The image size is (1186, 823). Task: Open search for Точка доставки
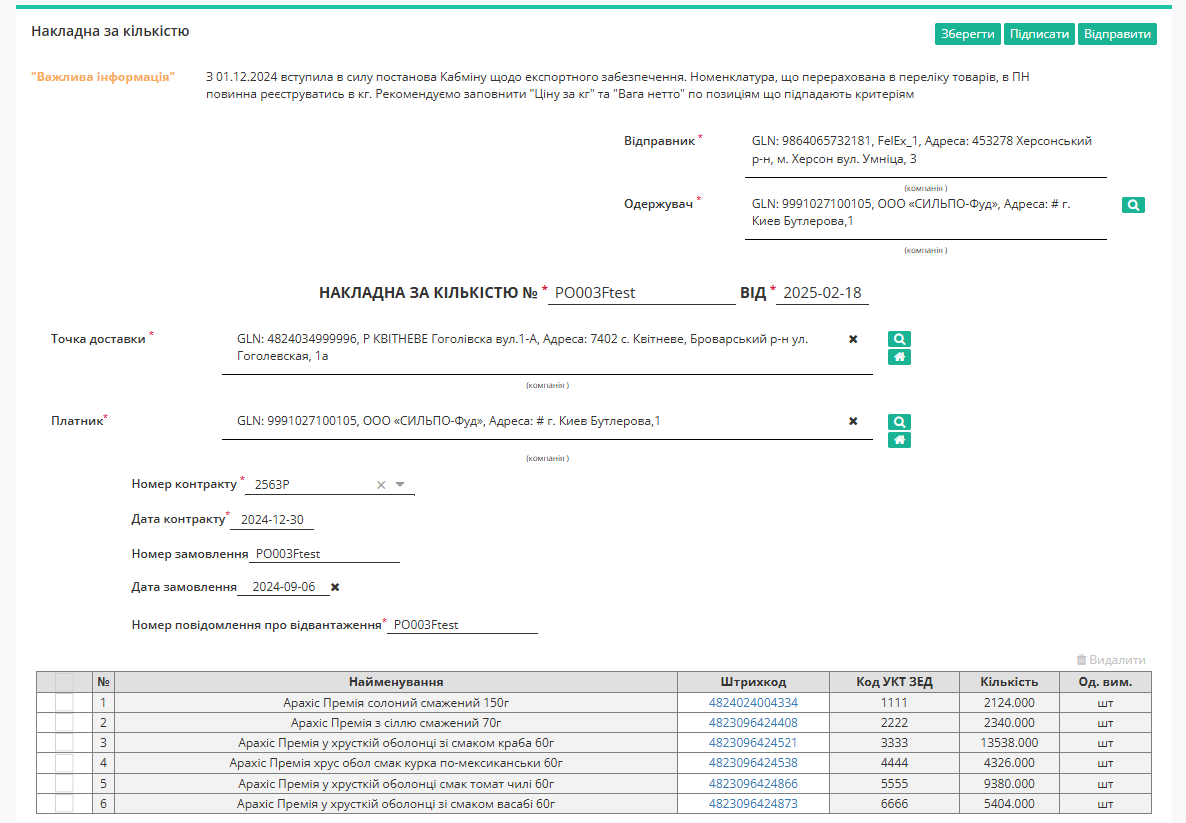click(899, 339)
